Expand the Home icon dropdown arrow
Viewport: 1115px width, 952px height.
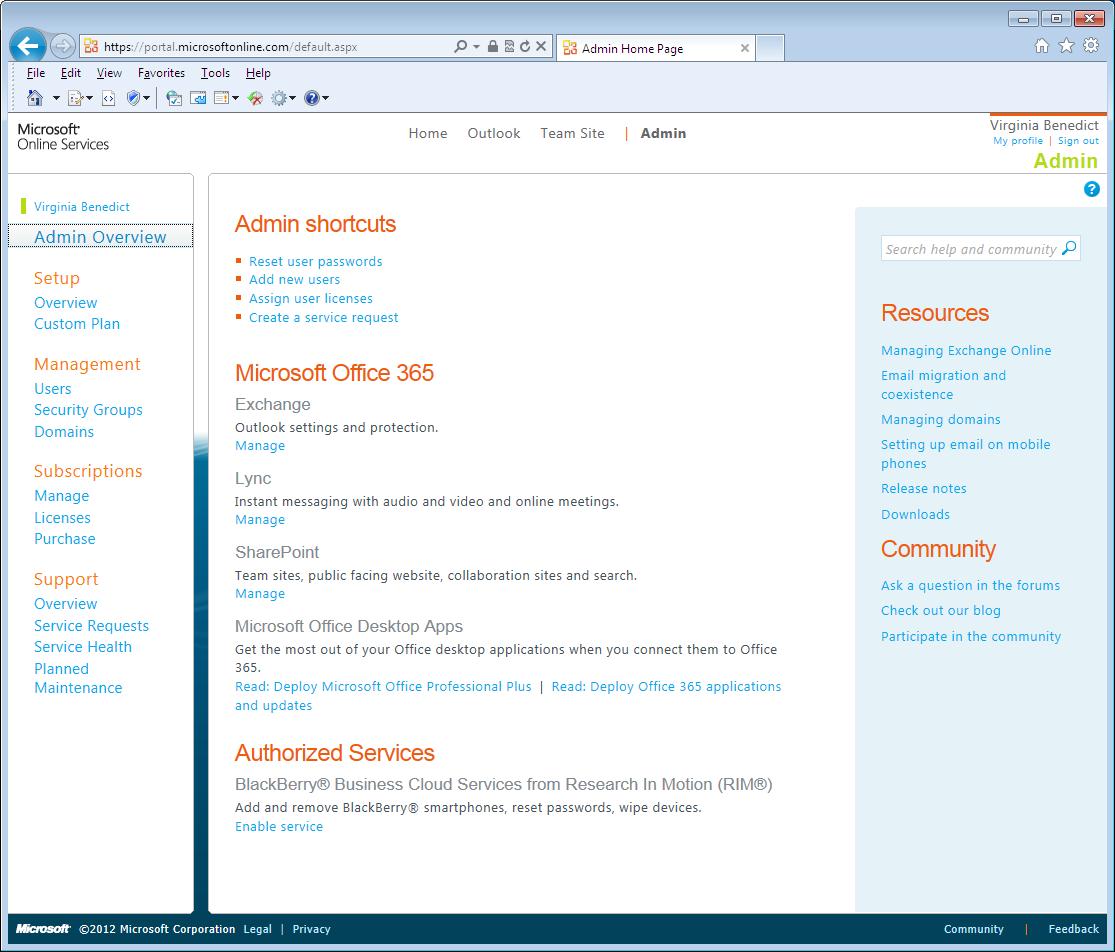[x=55, y=98]
